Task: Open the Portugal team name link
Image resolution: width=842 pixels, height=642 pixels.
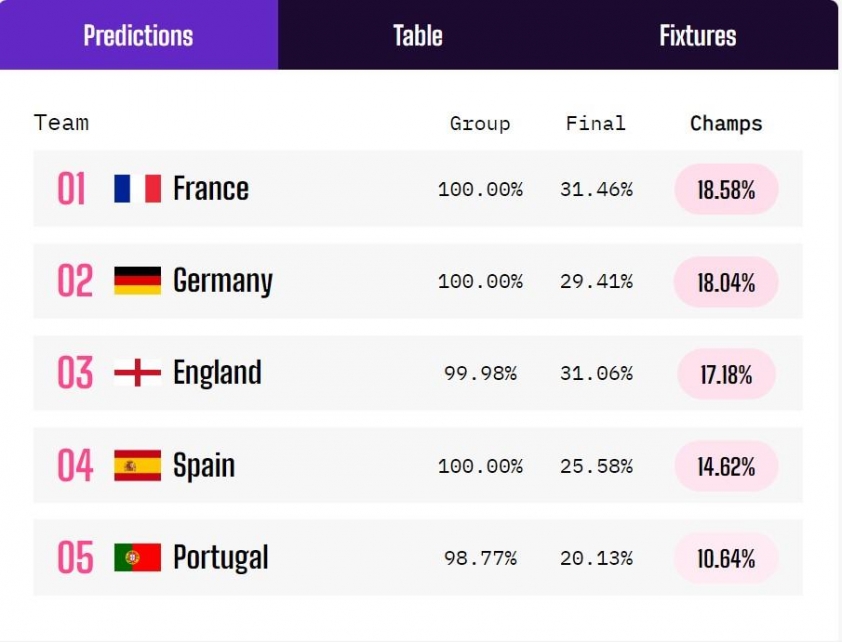Action: pos(221,558)
